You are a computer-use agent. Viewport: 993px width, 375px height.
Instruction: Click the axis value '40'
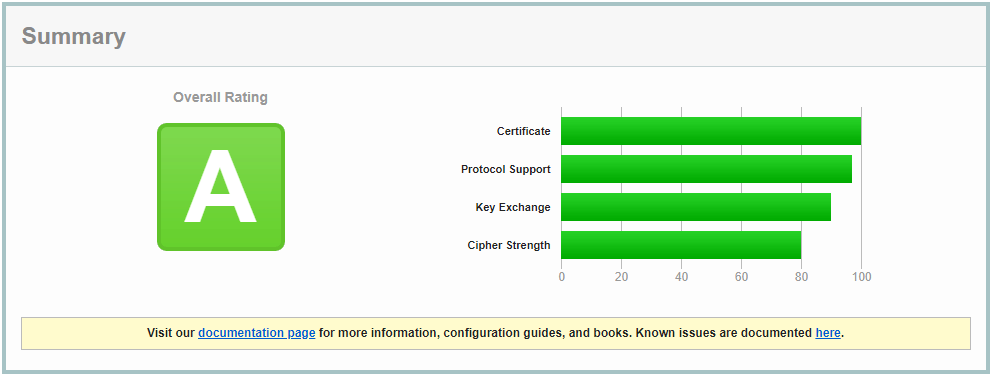click(x=681, y=277)
